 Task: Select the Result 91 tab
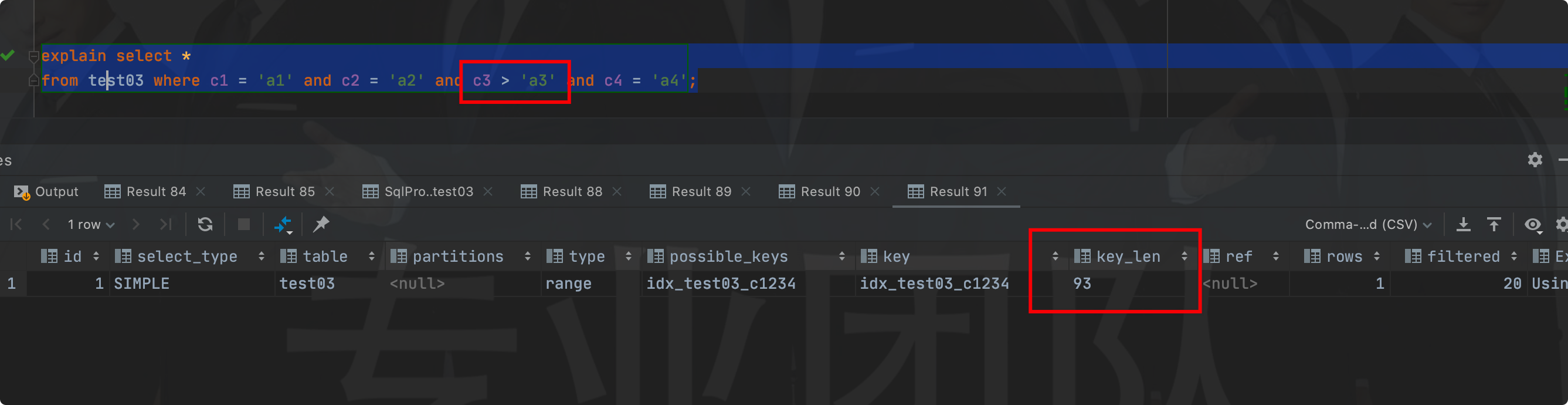947,192
